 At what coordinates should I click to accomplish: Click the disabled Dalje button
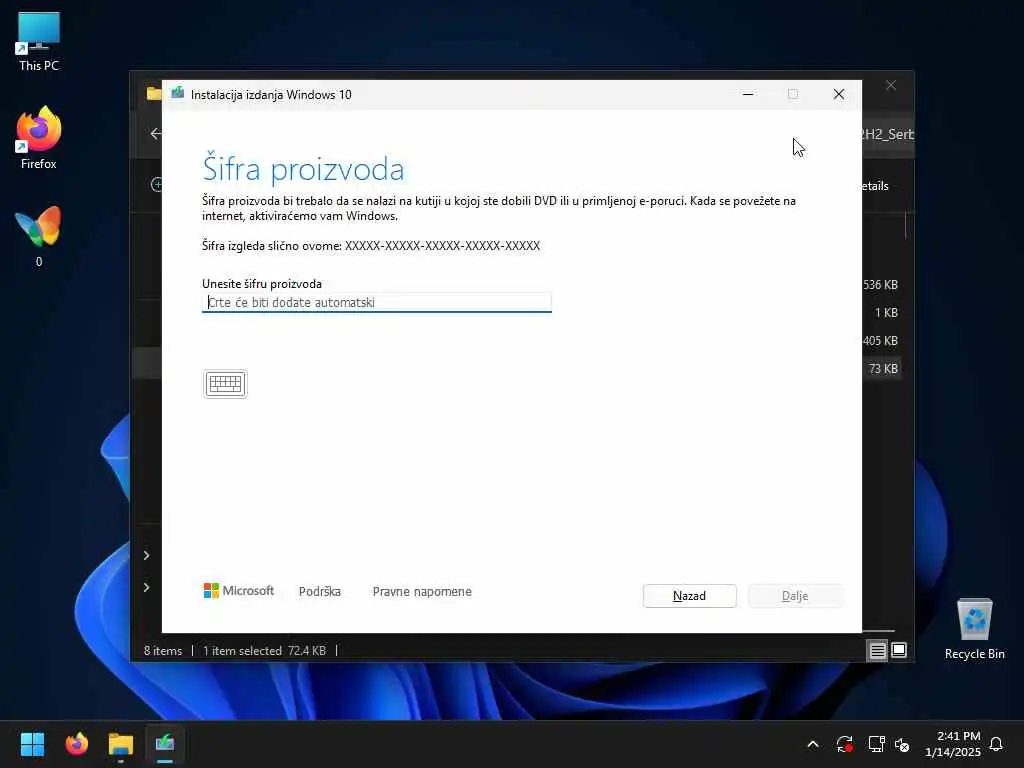[x=795, y=596]
